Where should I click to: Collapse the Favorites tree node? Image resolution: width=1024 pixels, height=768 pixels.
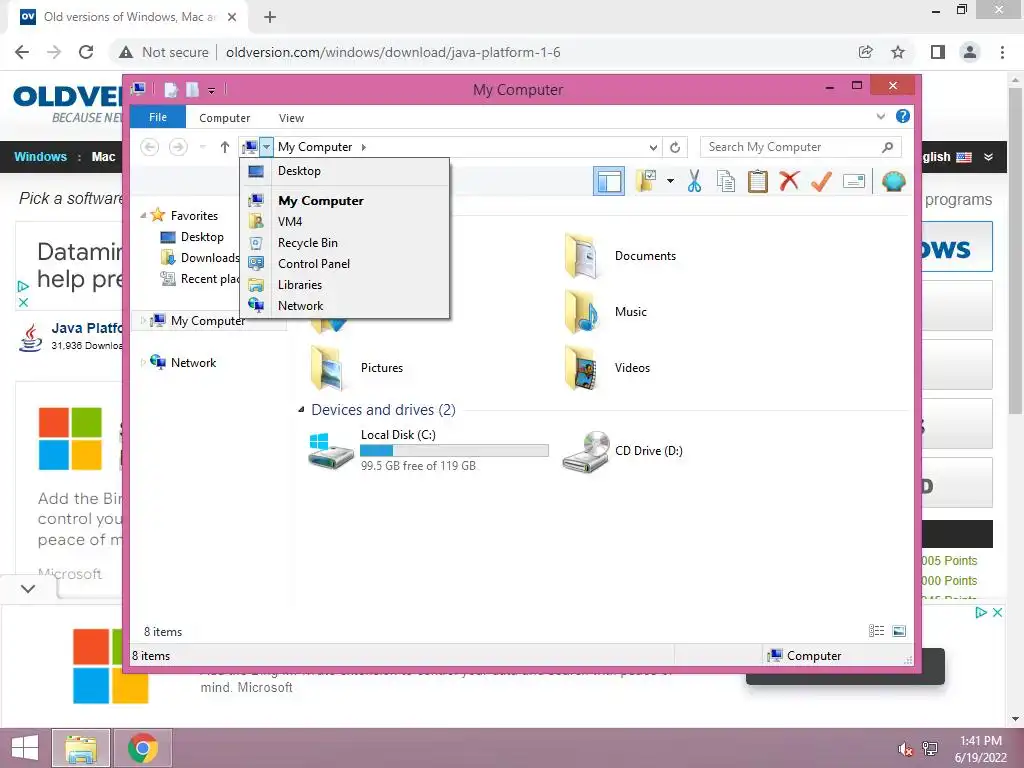click(143, 216)
